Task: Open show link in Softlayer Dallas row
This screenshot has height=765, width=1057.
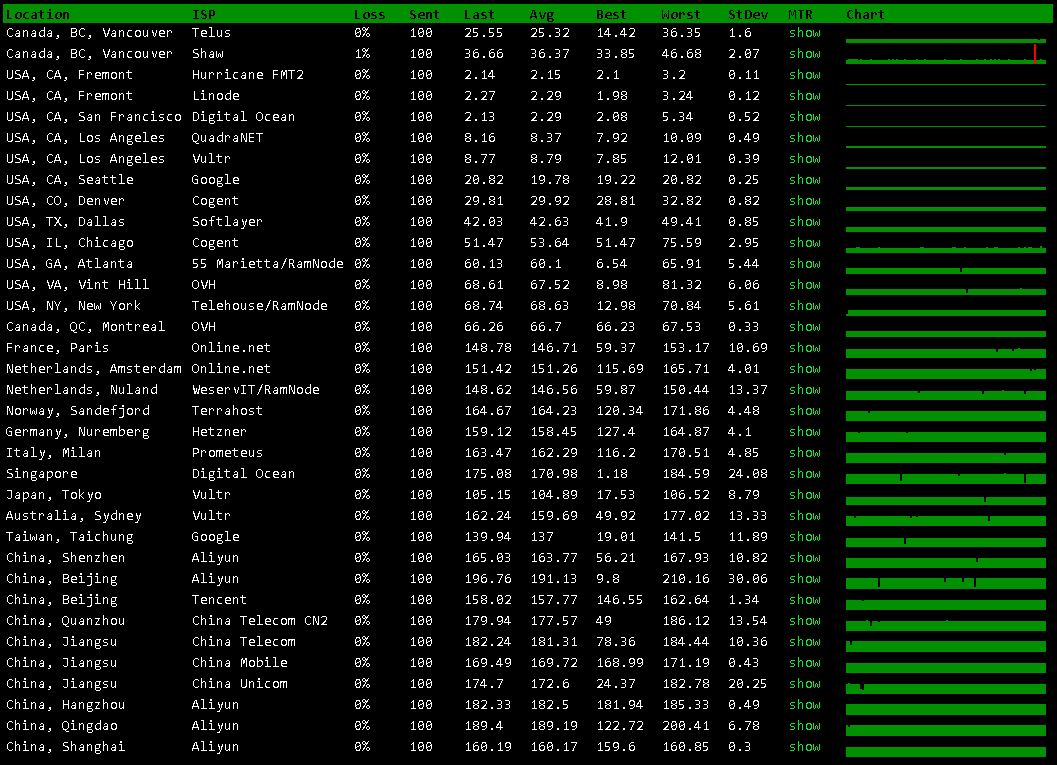Action: click(804, 221)
